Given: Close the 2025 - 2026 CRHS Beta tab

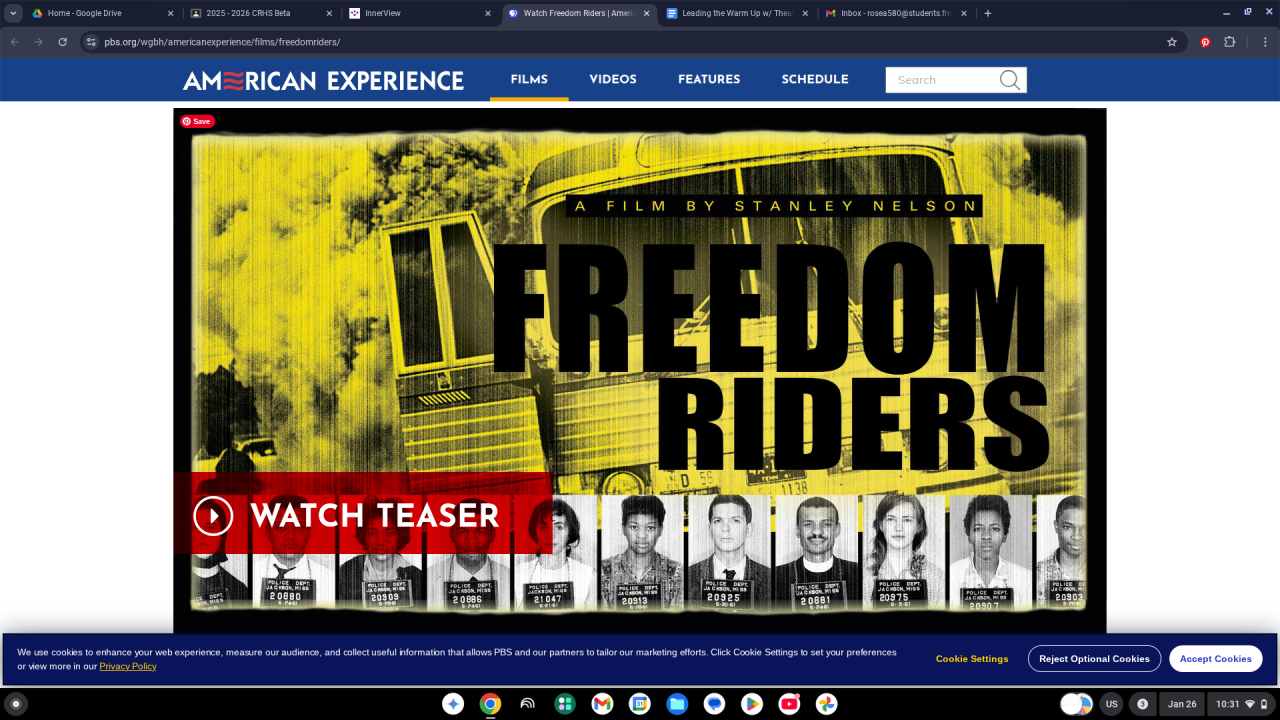Looking at the screenshot, I should click(329, 13).
